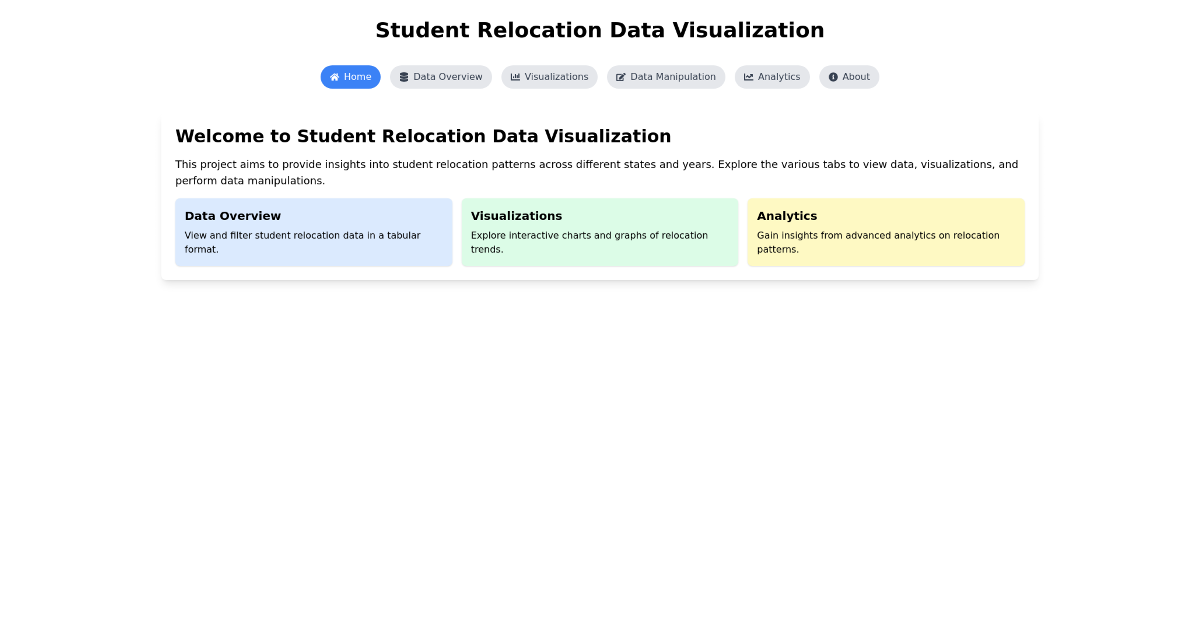Select the database icon beside Data Overview

tap(403, 77)
